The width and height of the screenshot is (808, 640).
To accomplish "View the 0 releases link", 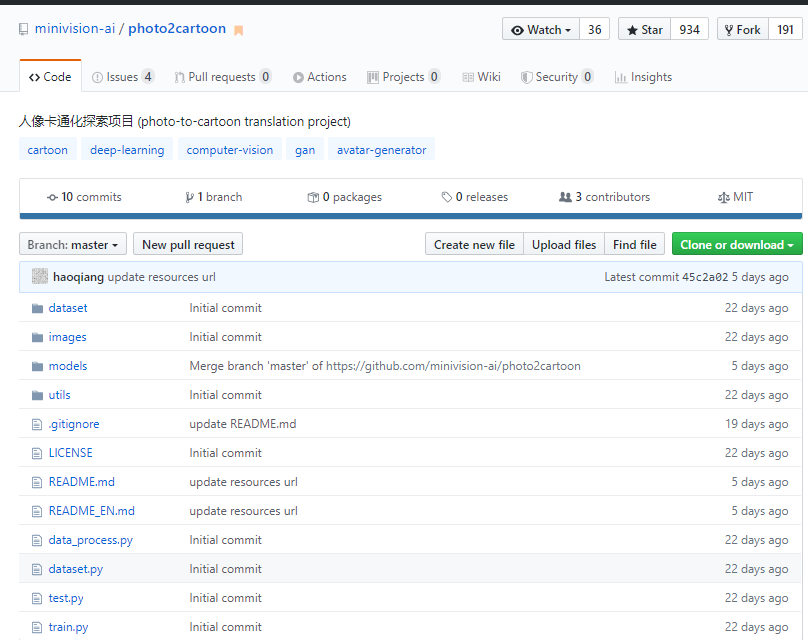I will point(475,197).
